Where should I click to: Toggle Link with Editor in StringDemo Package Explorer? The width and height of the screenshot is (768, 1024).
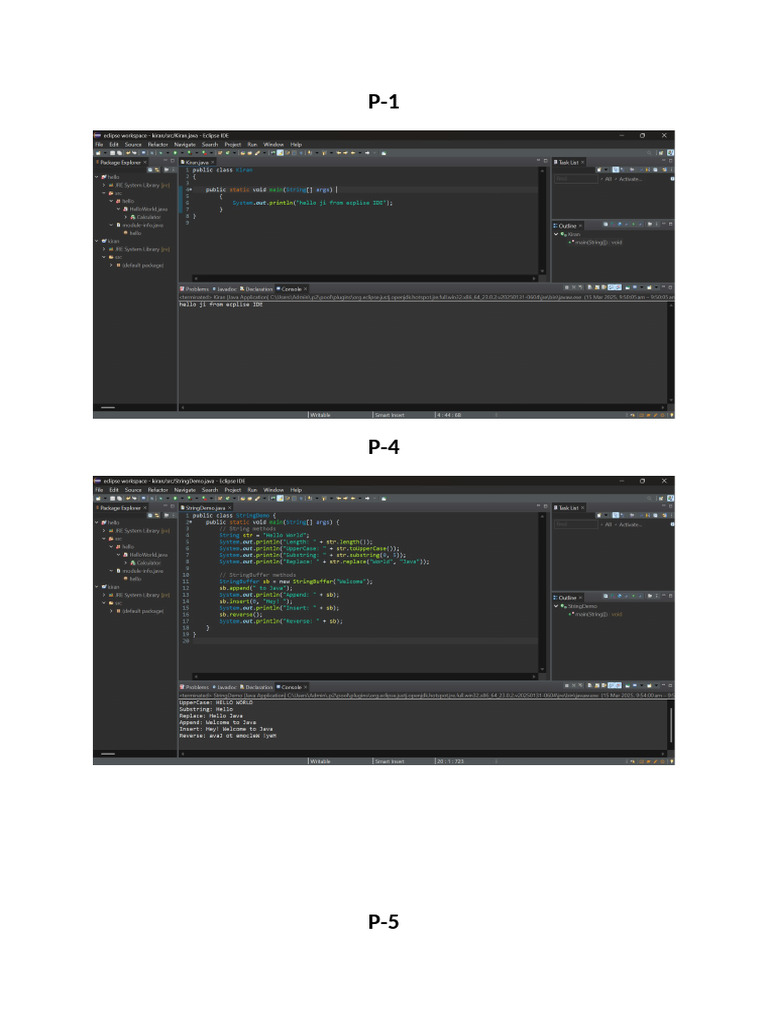(x=157, y=515)
